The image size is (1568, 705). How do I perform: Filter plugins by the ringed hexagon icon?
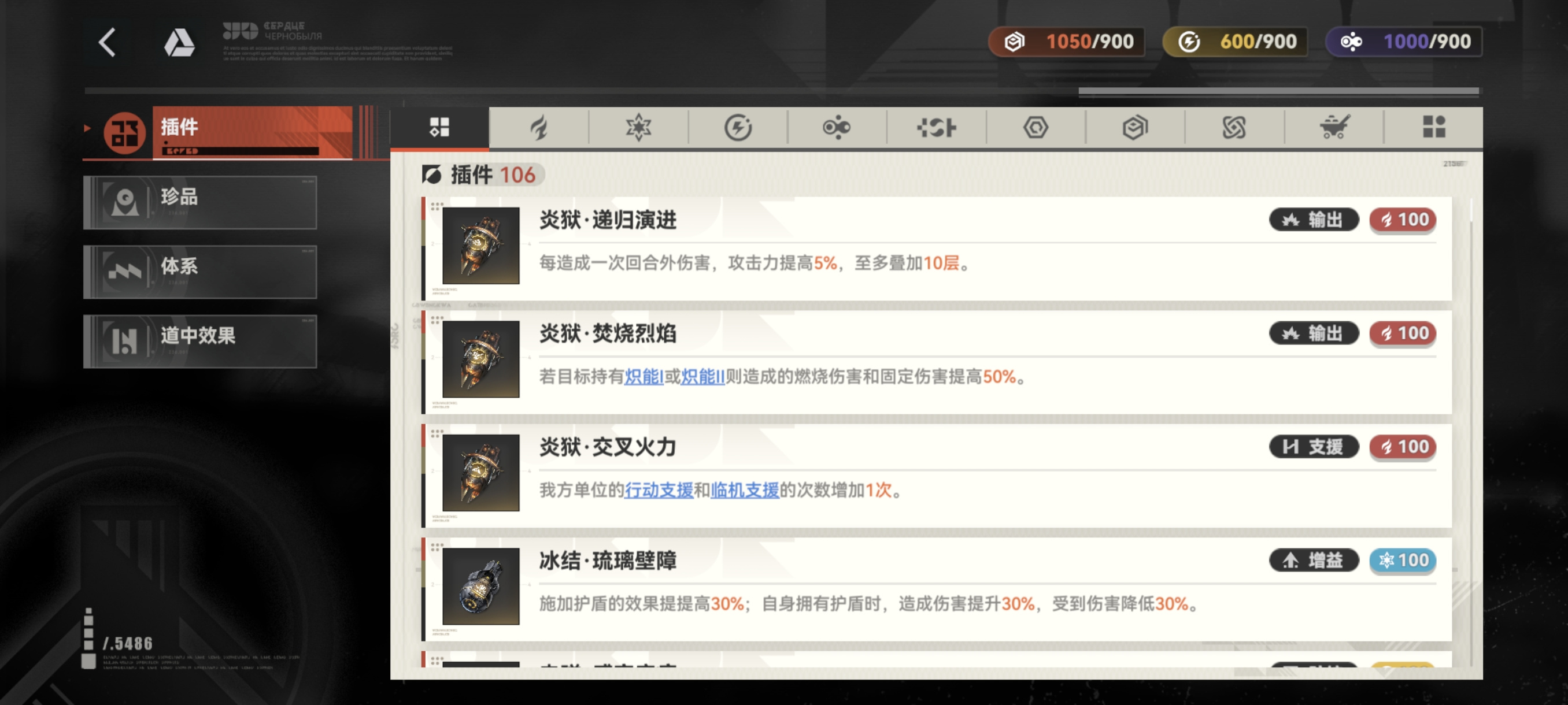(1036, 127)
